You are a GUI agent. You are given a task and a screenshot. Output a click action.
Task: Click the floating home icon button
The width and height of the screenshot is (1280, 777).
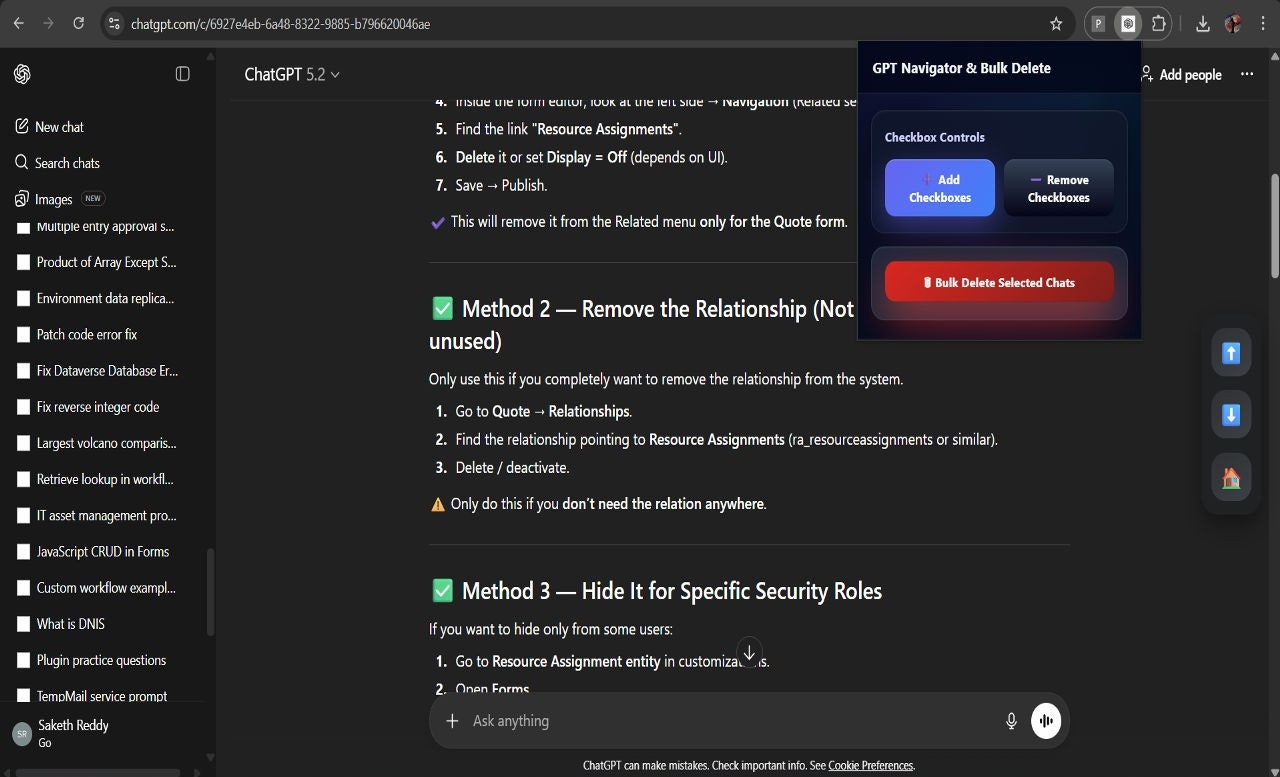1230,477
